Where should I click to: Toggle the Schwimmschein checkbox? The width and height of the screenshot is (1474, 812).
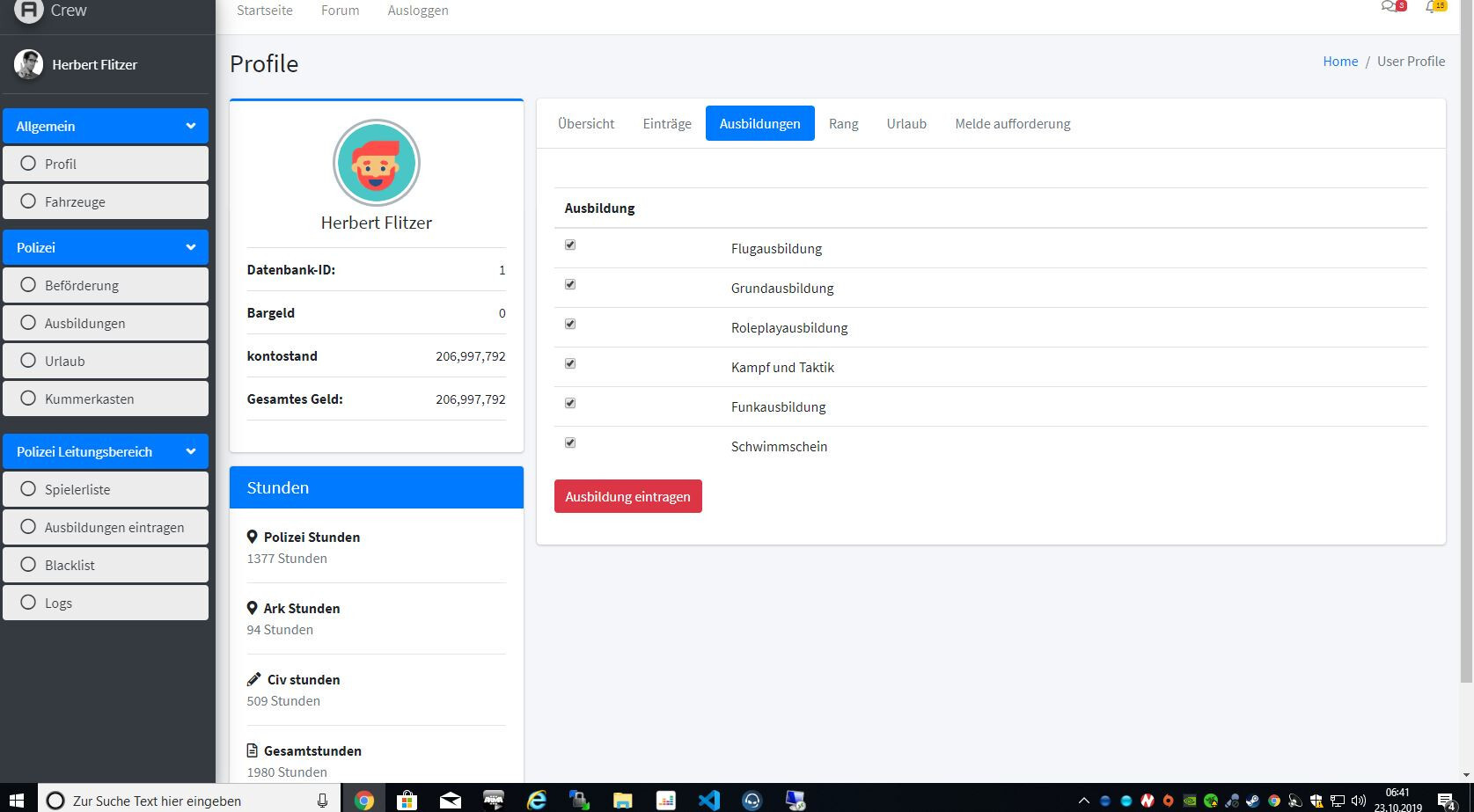(570, 443)
